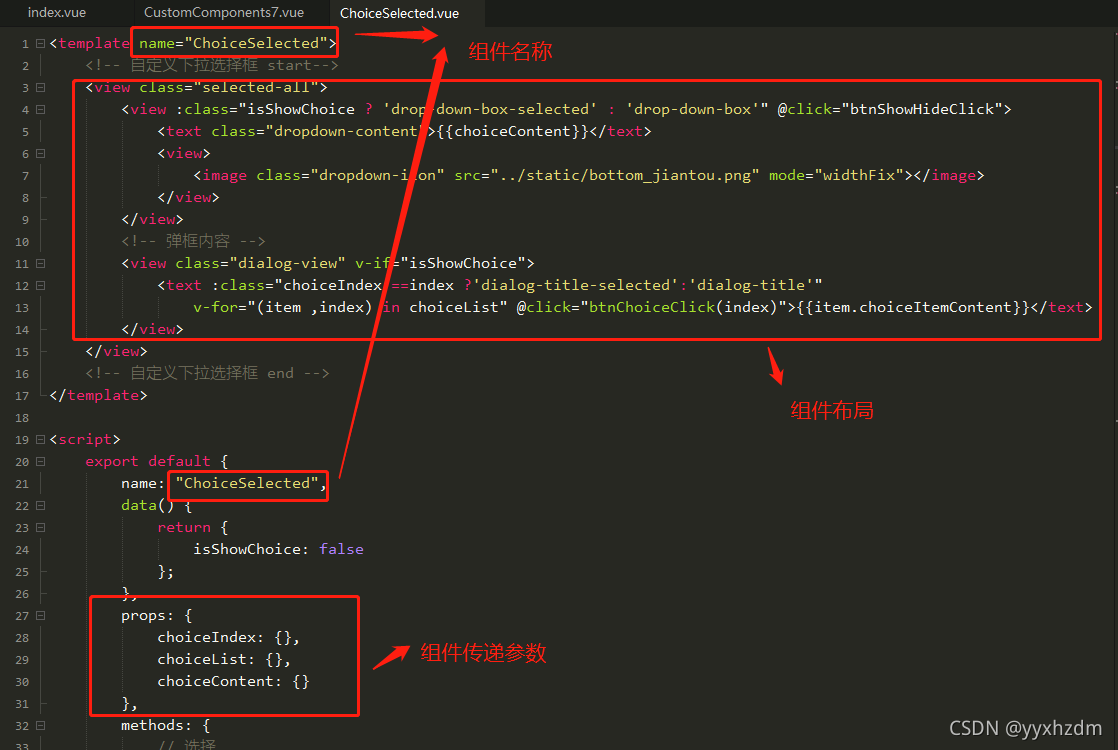Click the btnShowHideClick handler text
This screenshot has width=1118, height=750.
[x=922, y=109]
